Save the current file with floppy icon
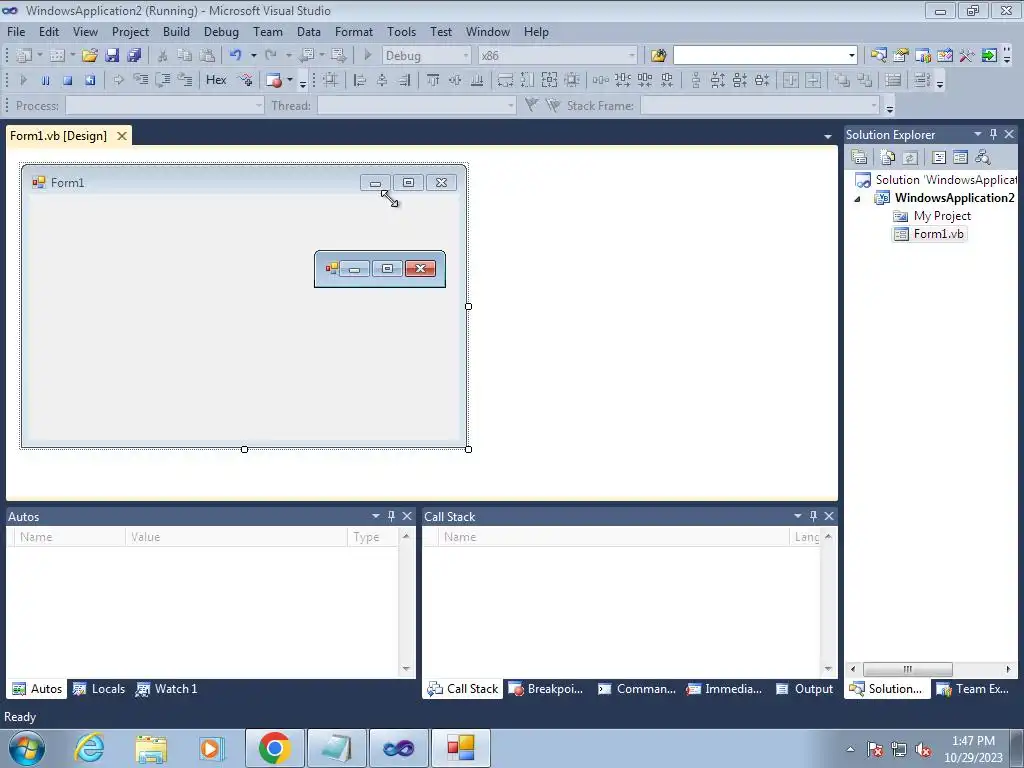This screenshot has width=1024, height=768. pos(112,56)
